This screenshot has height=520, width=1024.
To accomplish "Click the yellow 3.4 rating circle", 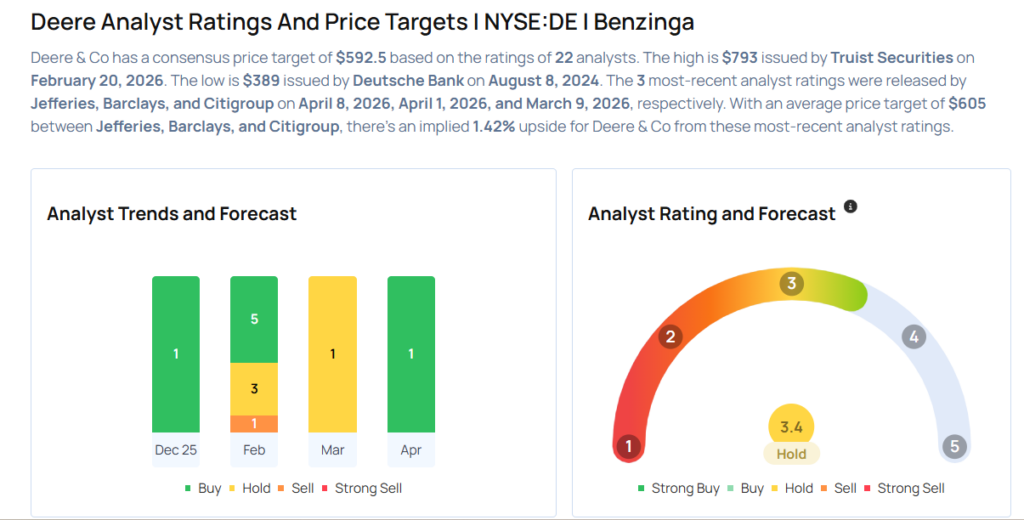I will (791, 427).
